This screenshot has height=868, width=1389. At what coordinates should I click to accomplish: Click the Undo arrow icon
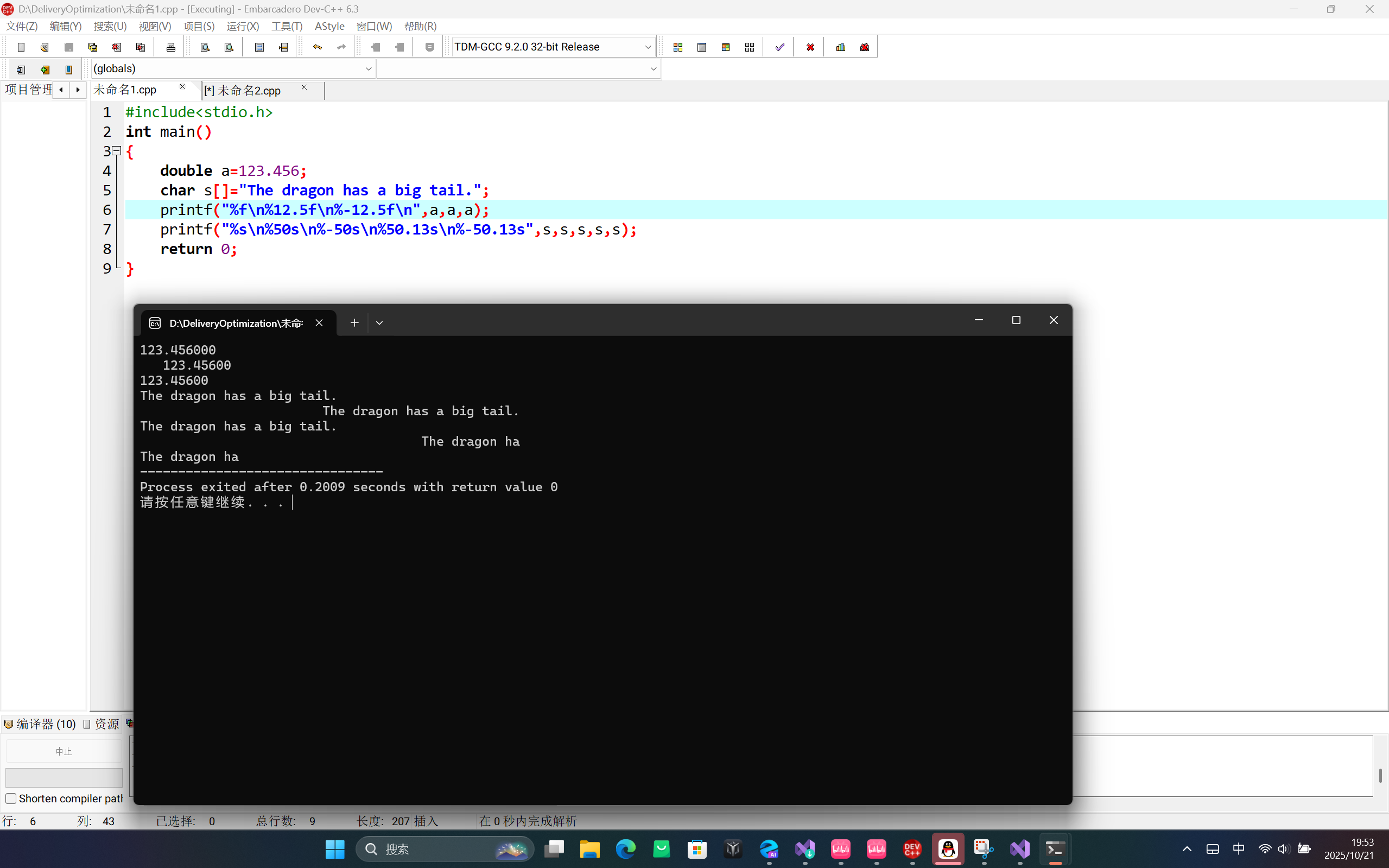(x=318, y=47)
